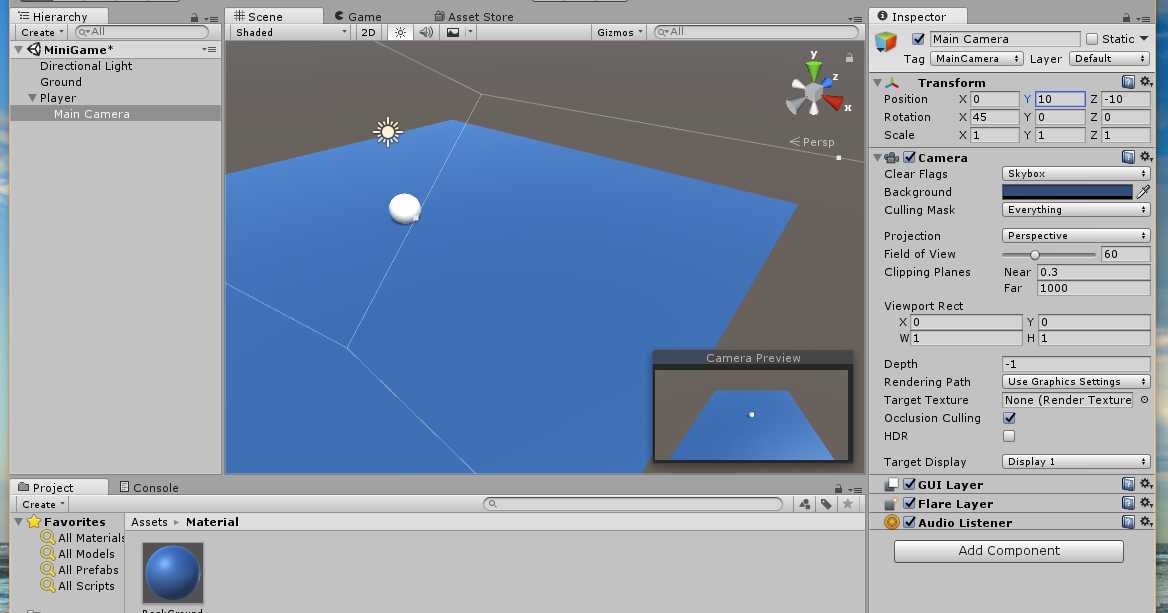Toggle scene lighting with the sun icon
1168x613 pixels.
click(x=398, y=31)
